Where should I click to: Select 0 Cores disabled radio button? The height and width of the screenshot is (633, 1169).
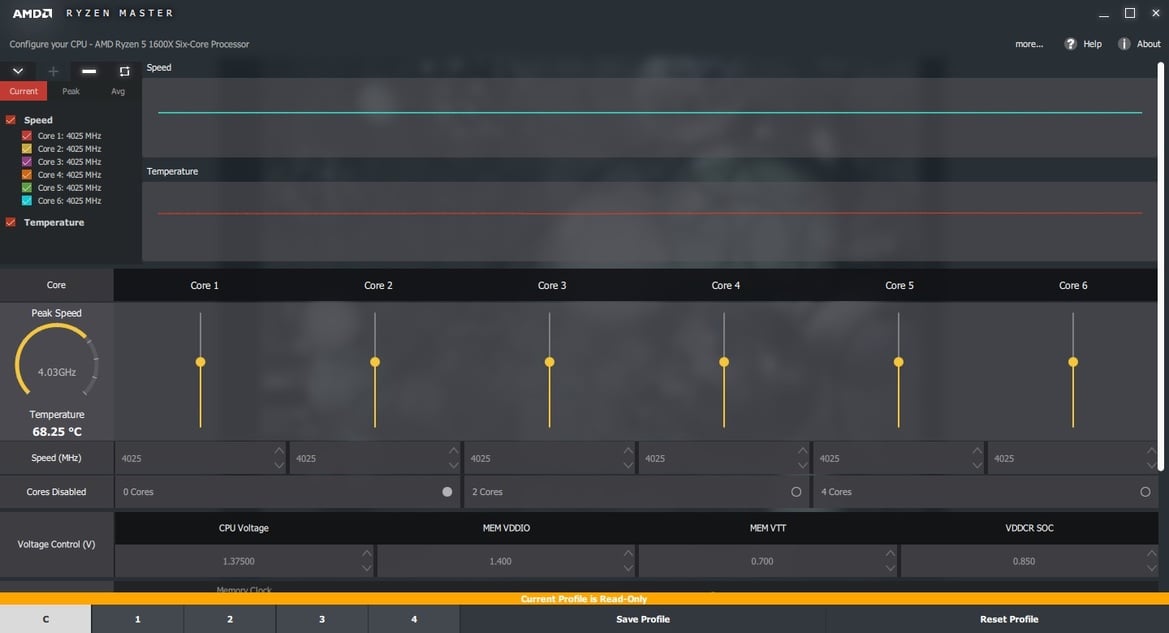tap(447, 491)
